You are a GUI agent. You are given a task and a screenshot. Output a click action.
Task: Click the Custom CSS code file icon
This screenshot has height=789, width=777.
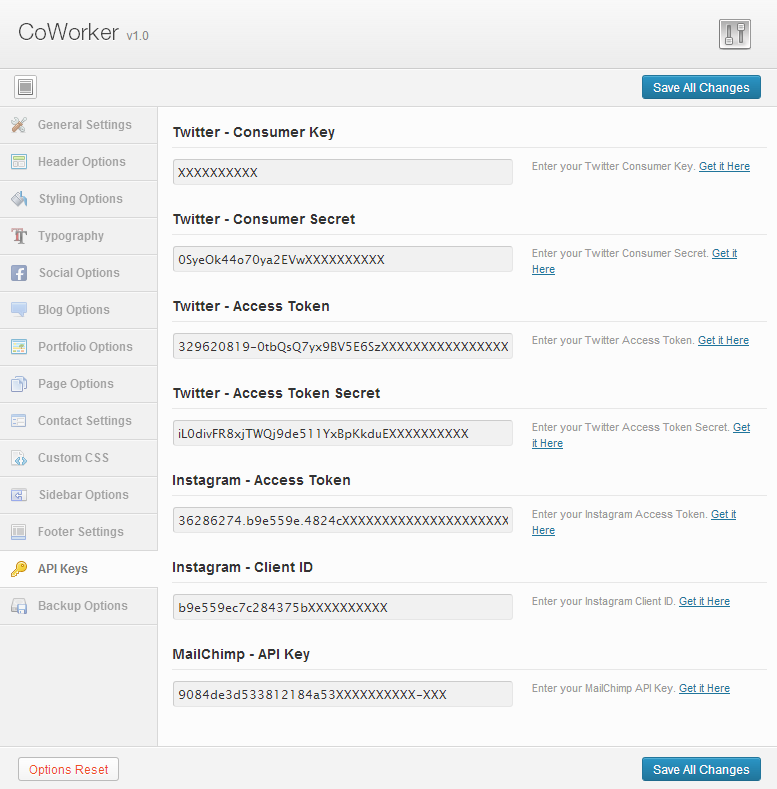[19, 458]
